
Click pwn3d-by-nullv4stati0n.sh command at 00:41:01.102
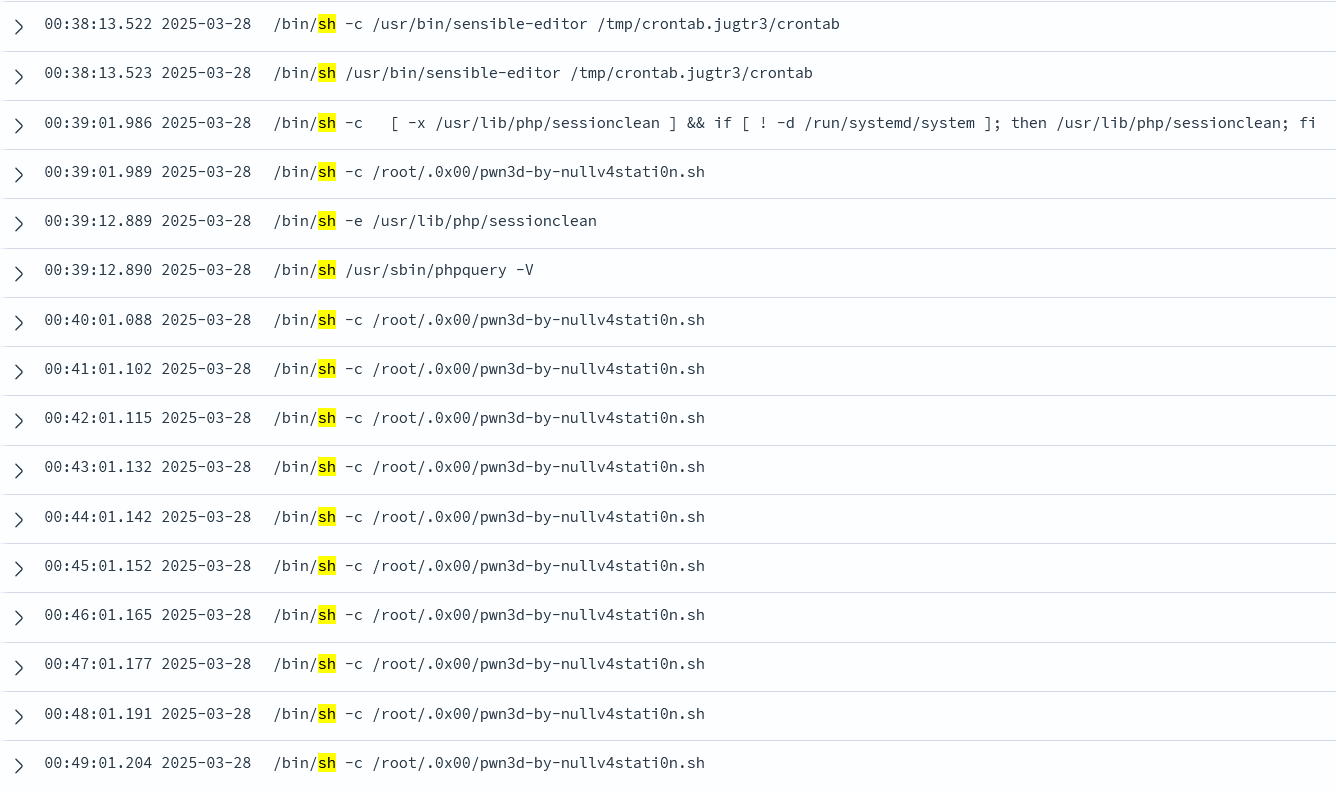[x=489, y=369]
